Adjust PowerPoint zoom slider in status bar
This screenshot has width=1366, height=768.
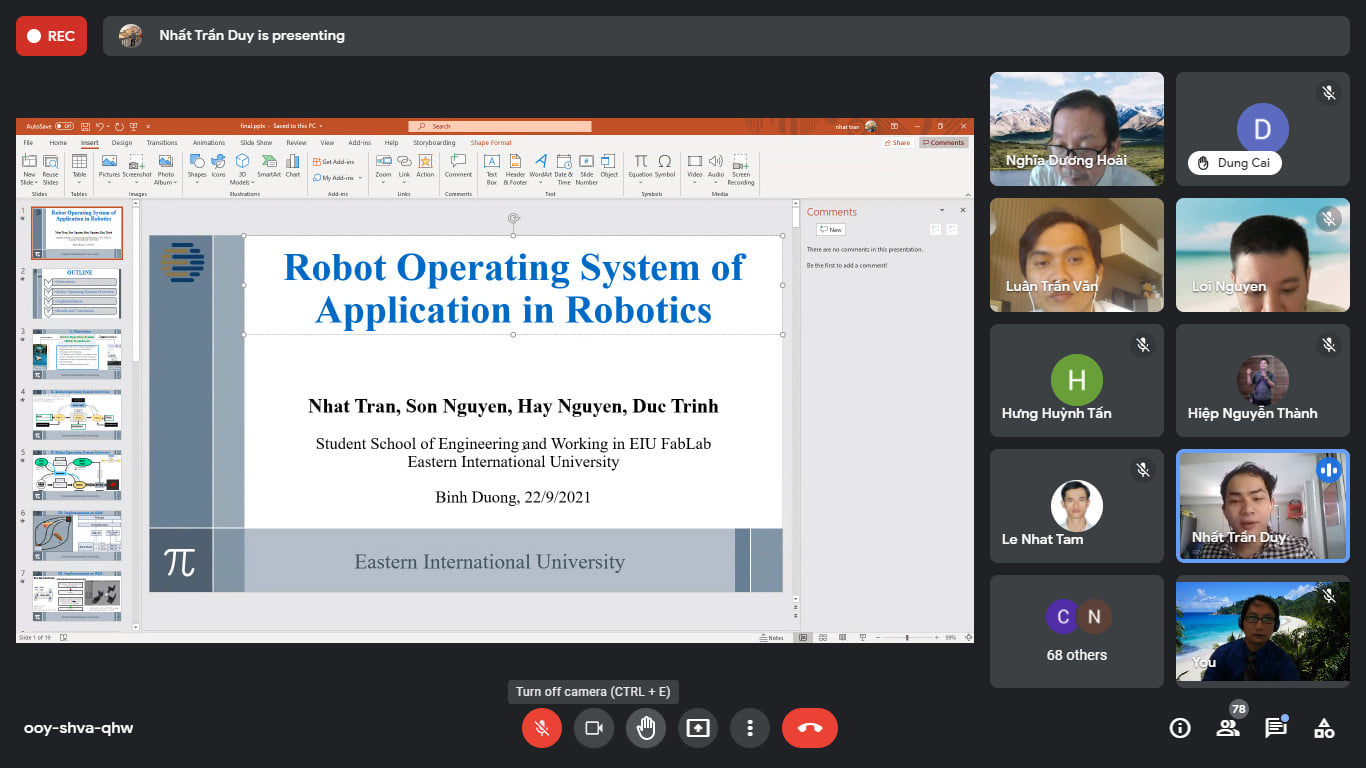[x=907, y=637]
